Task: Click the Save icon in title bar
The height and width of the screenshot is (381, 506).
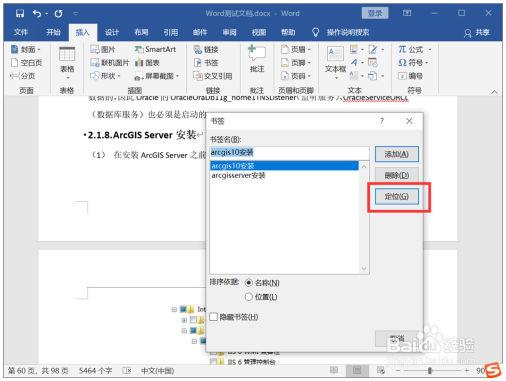Action: click(20, 13)
